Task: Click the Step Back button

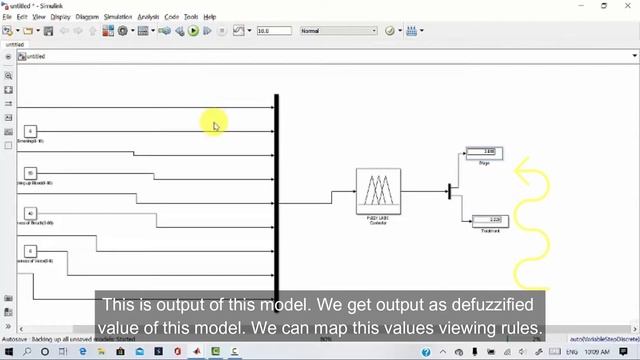Action: pyautogui.click(x=179, y=31)
